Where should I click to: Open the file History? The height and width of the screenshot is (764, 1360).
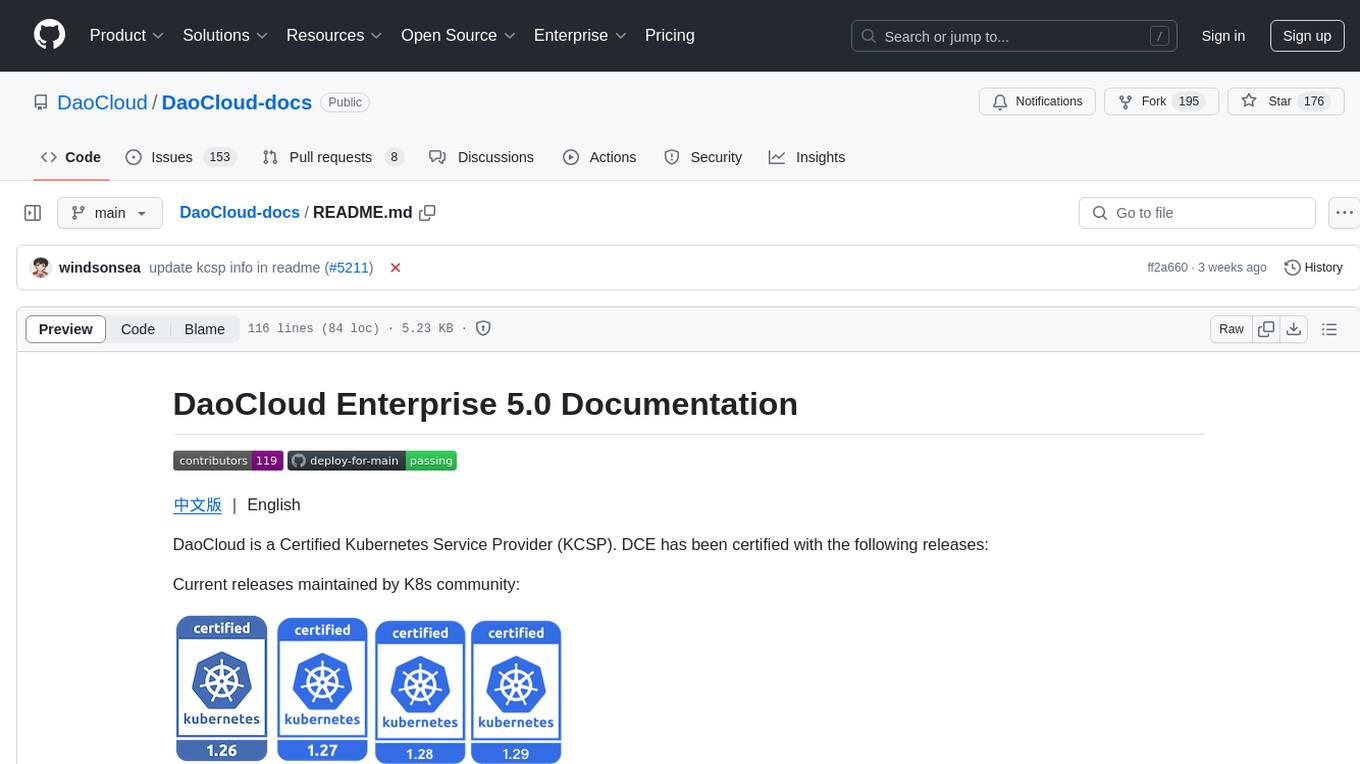pyautogui.click(x=1313, y=268)
